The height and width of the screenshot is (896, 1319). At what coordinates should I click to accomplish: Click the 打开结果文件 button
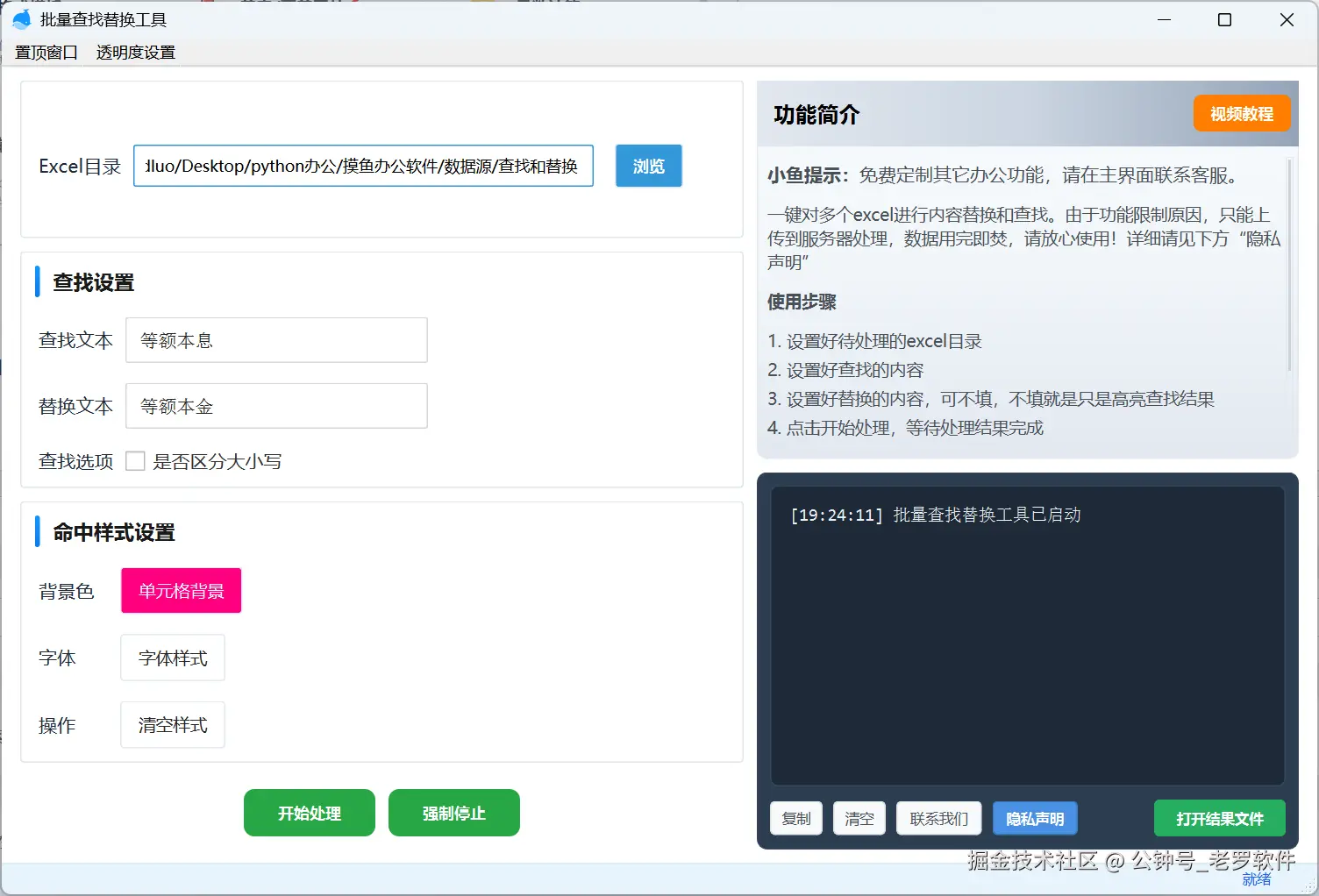pos(1220,818)
